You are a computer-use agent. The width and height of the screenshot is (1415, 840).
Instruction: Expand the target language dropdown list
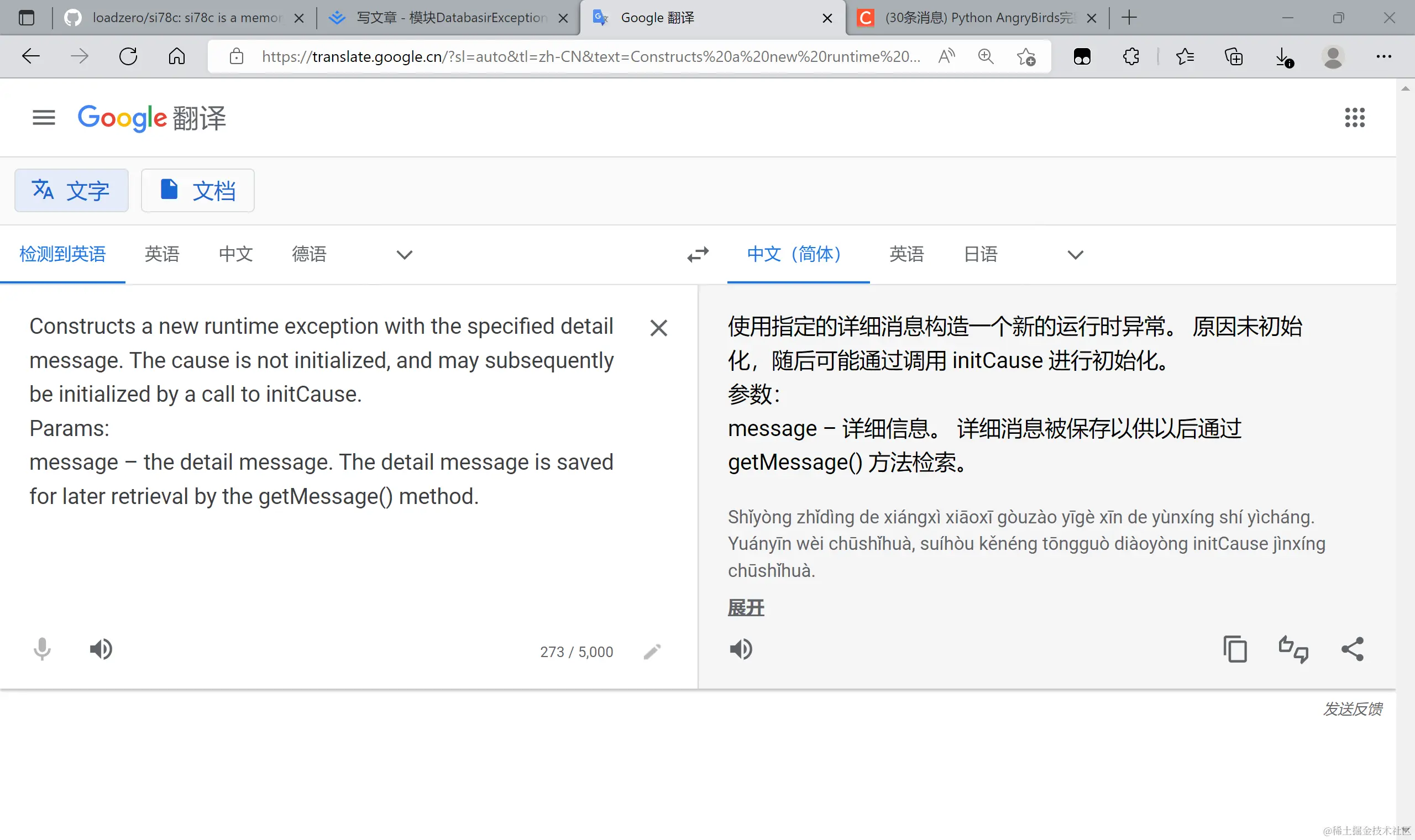1075,255
